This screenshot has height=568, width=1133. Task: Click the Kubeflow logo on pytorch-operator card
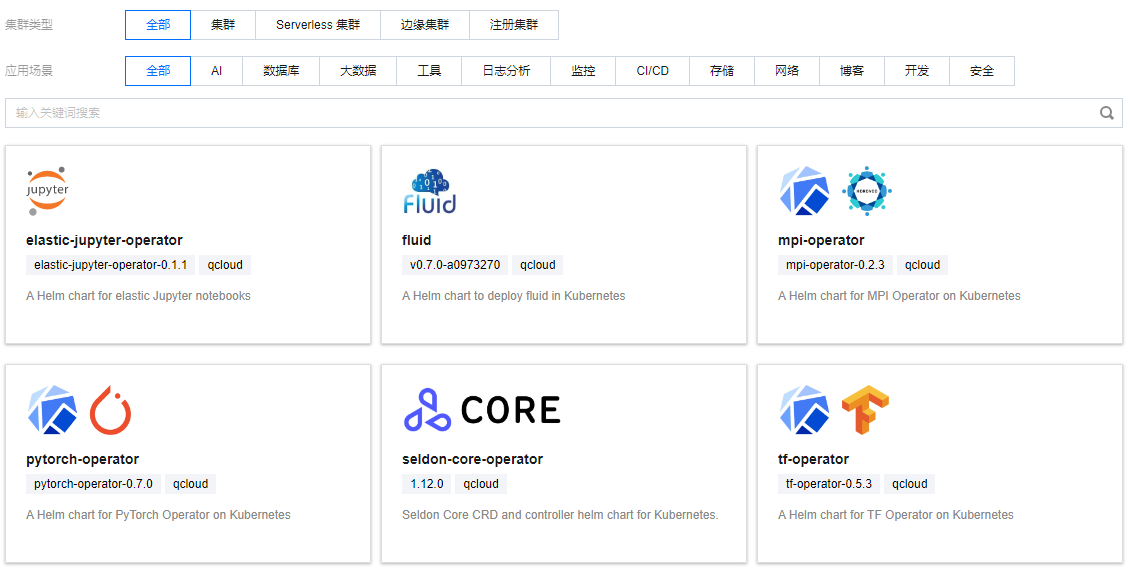point(53,410)
